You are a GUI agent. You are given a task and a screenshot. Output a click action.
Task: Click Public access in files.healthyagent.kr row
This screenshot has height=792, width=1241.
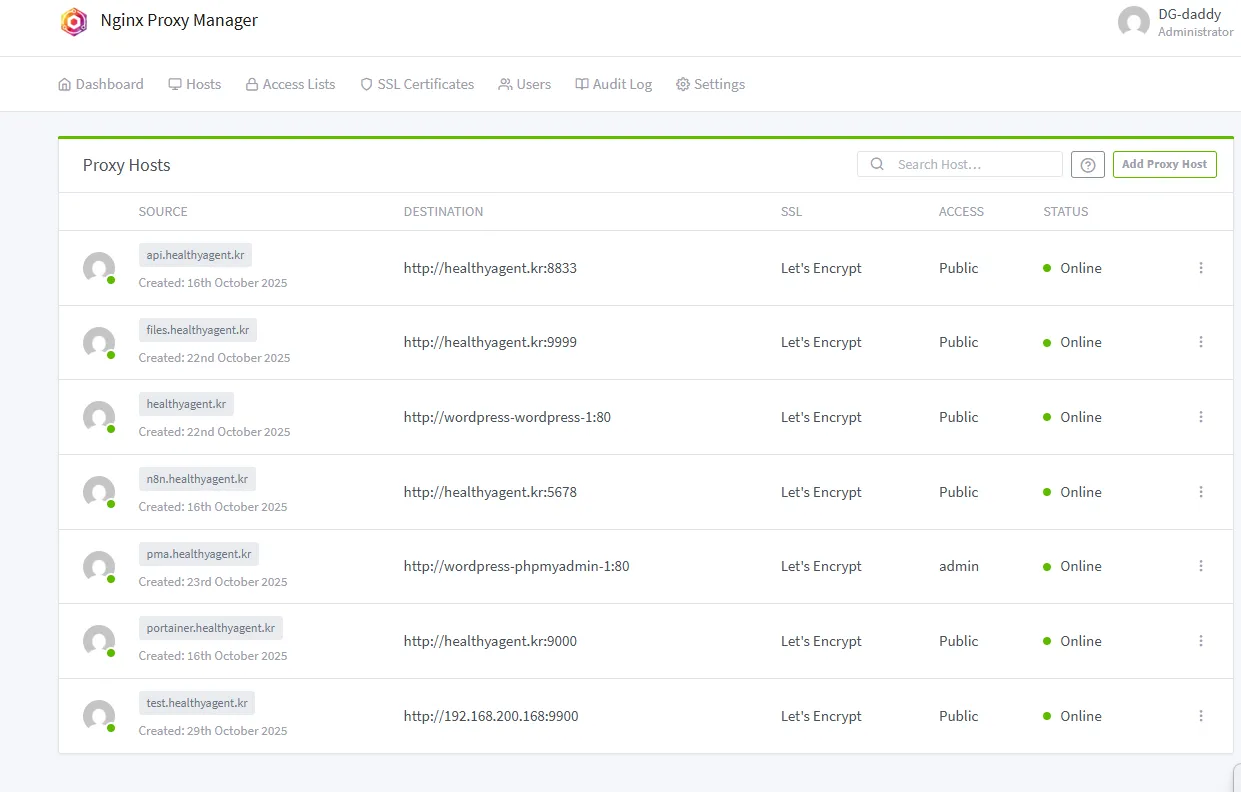point(959,342)
